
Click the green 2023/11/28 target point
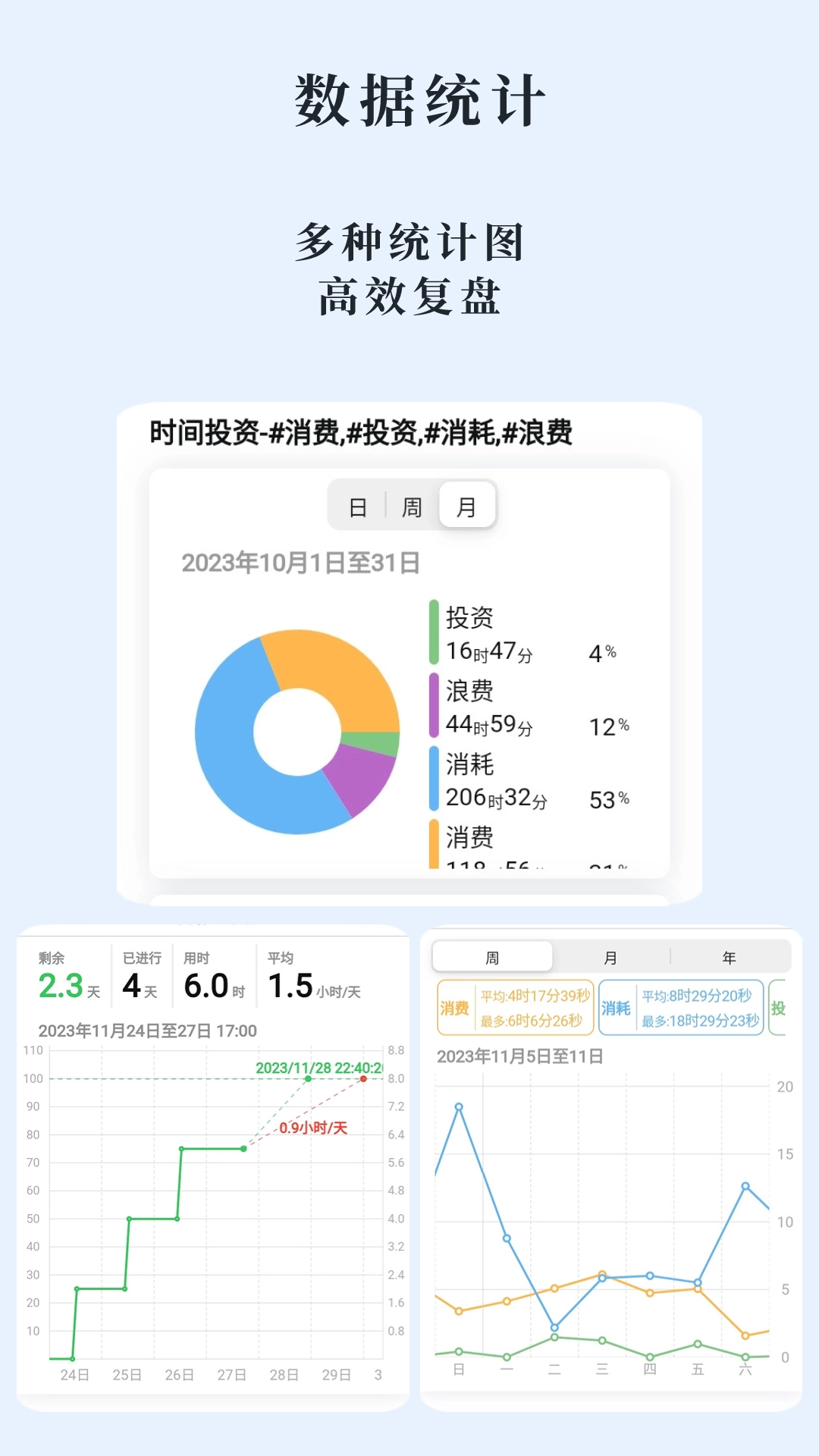click(x=308, y=1078)
